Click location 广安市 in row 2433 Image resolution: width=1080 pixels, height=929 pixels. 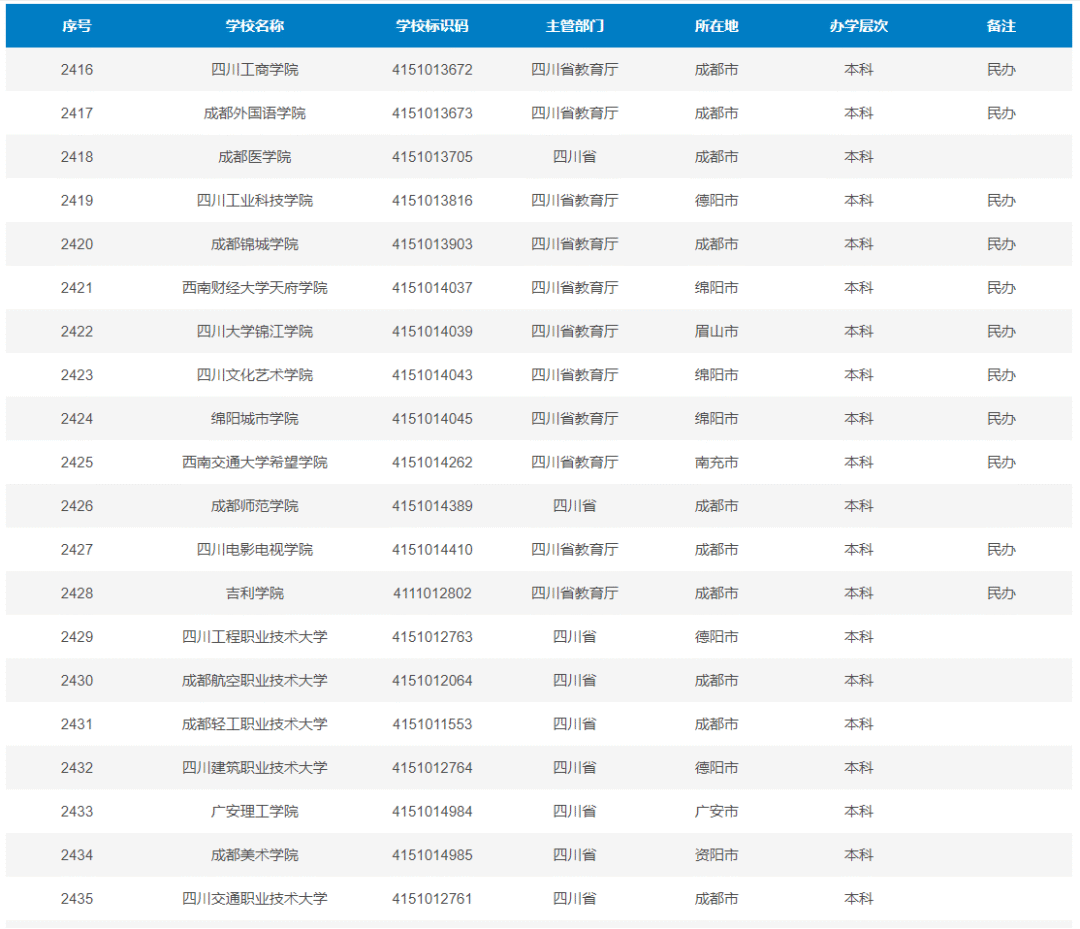point(716,811)
